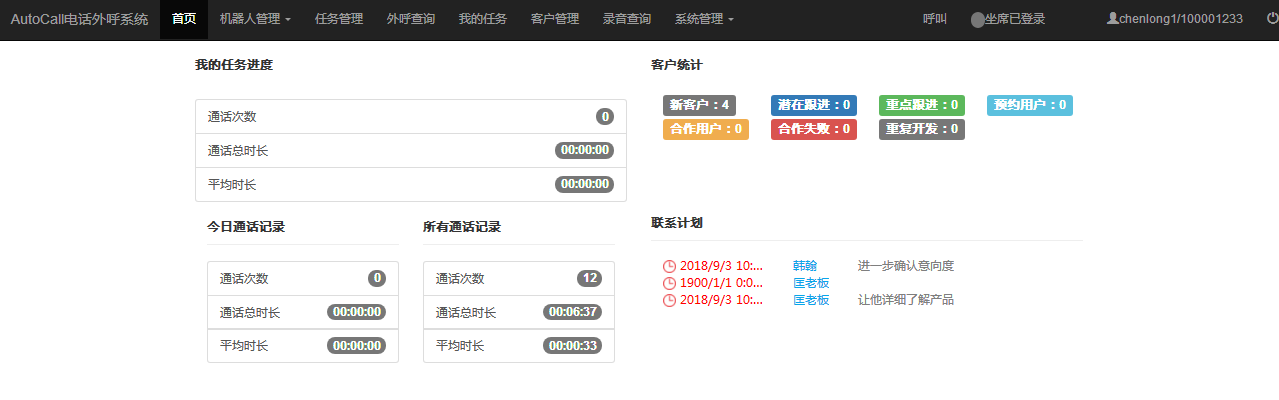1279x400 pixels.
Task: Click the user profile icon chenlong1
Action: [x=1112, y=18]
